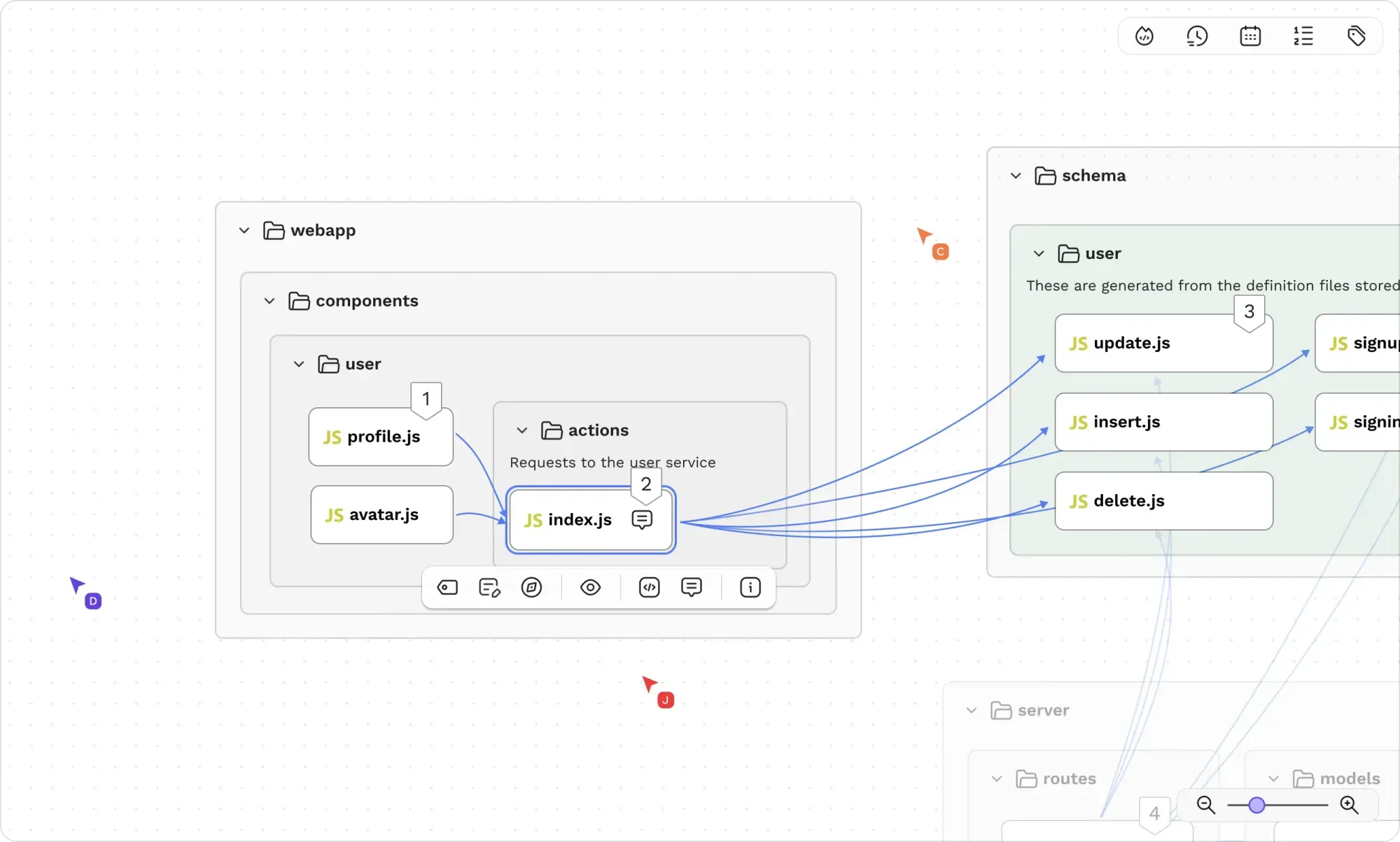Collapse the webapp folder
Image resolution: width=1400 pixels, height=842 pixels.
click(x=244, y=230)
